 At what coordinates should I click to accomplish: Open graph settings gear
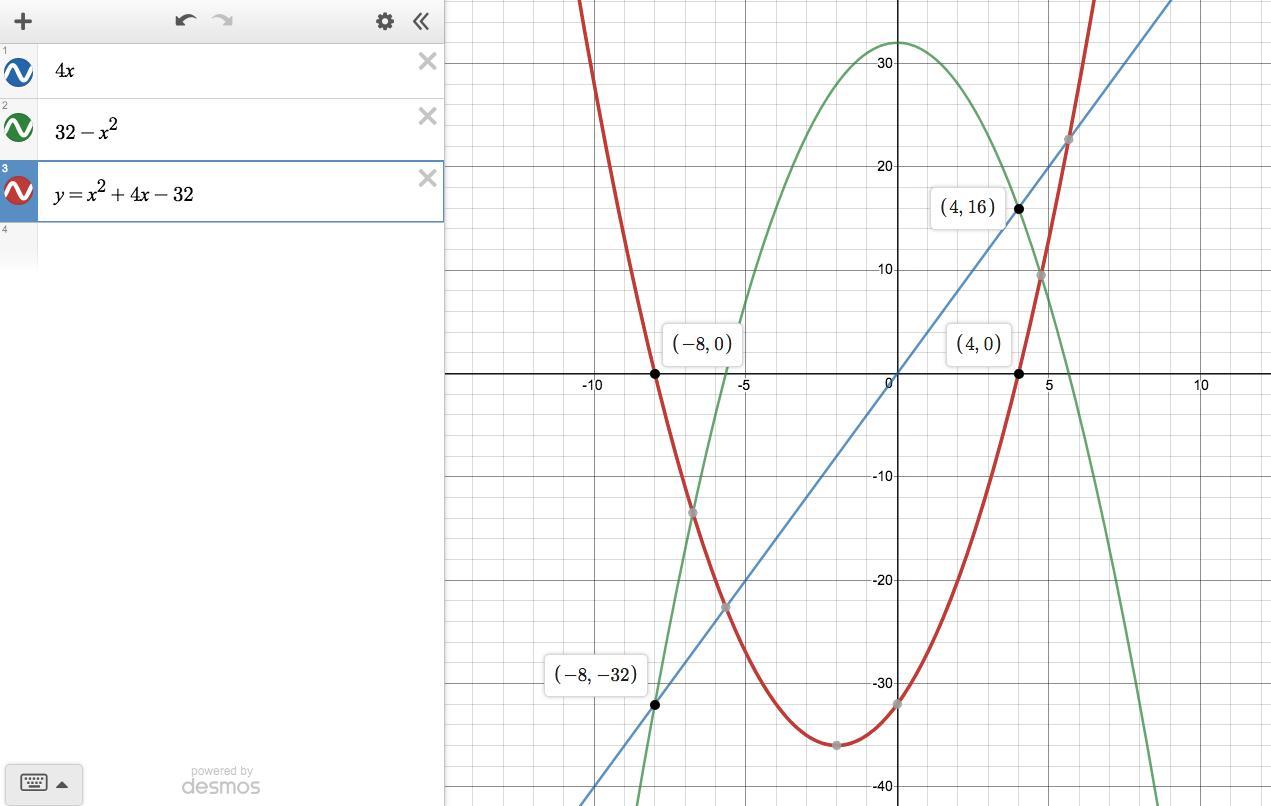click(385, 21)
